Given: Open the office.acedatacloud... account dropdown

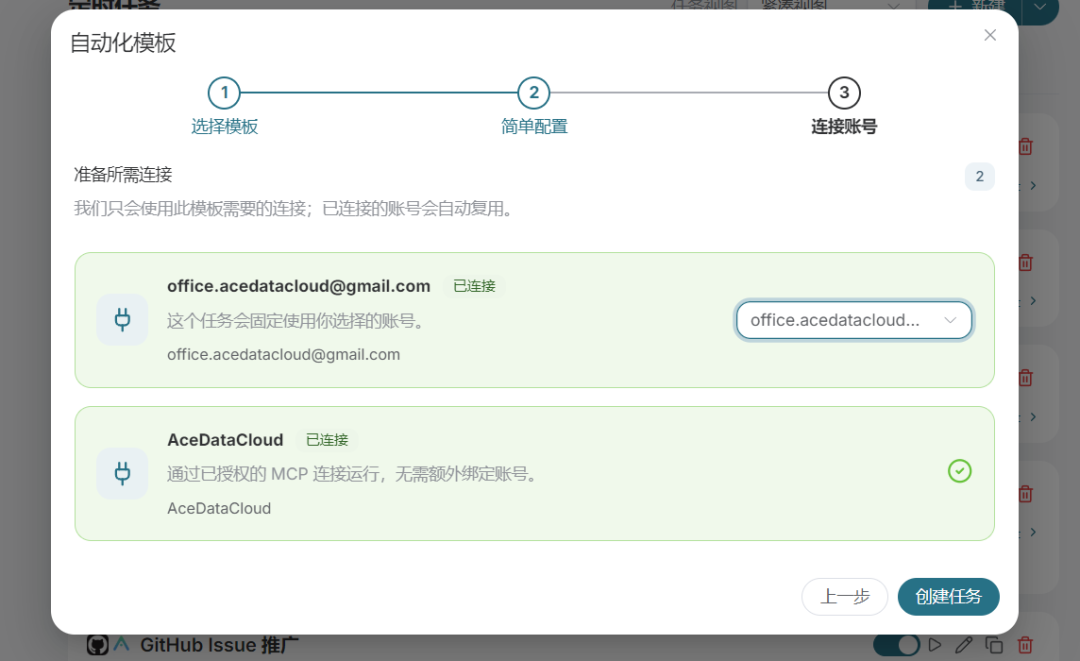Looking at the screenshot, I should pos(854,320).
